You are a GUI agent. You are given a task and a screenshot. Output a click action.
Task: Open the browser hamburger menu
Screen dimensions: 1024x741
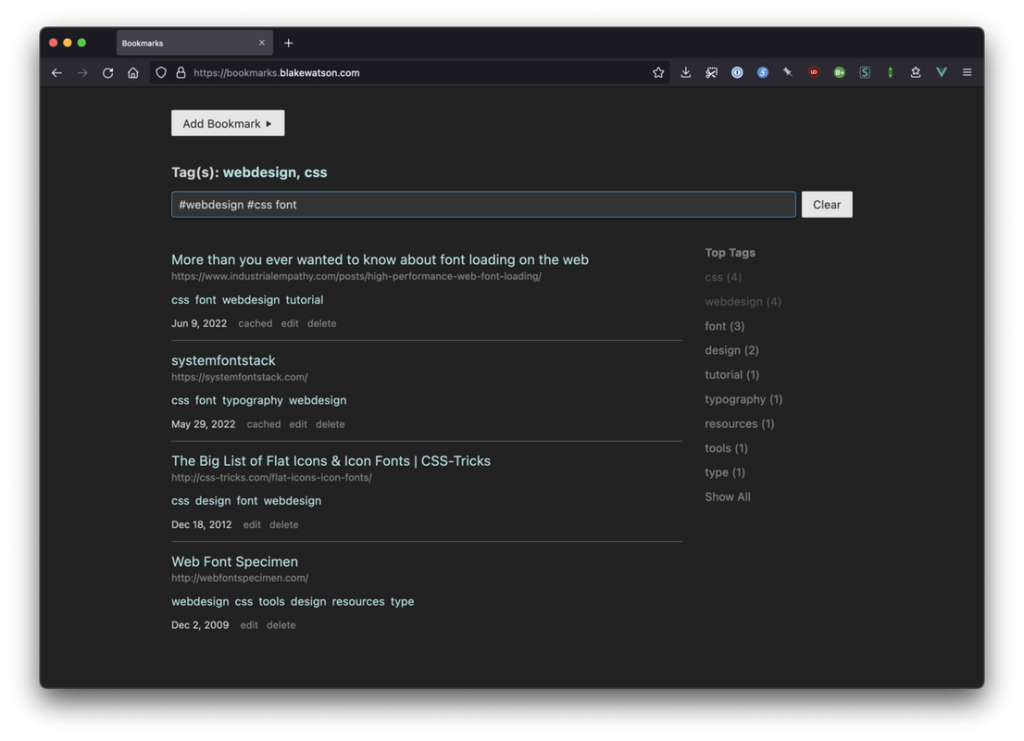click(x=967, y=72)
